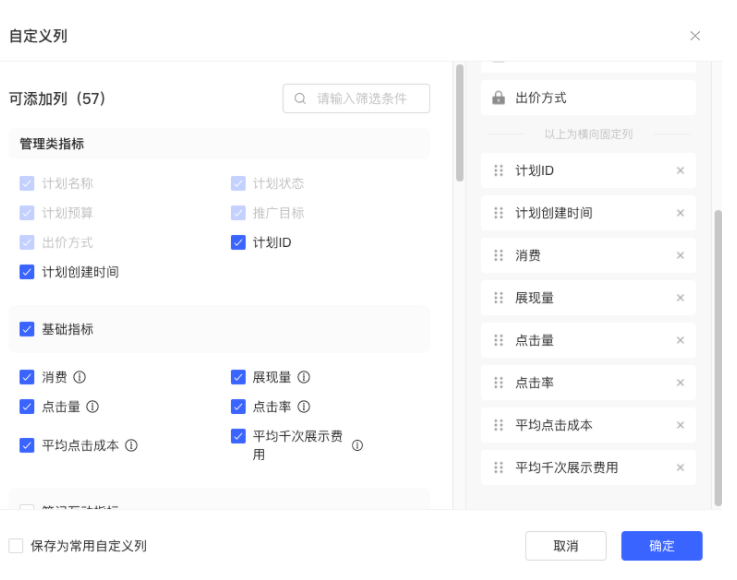Uncheck the 展现量 checkbox
Viewport: 737px width, 580px height.
(x=238, y=377)
